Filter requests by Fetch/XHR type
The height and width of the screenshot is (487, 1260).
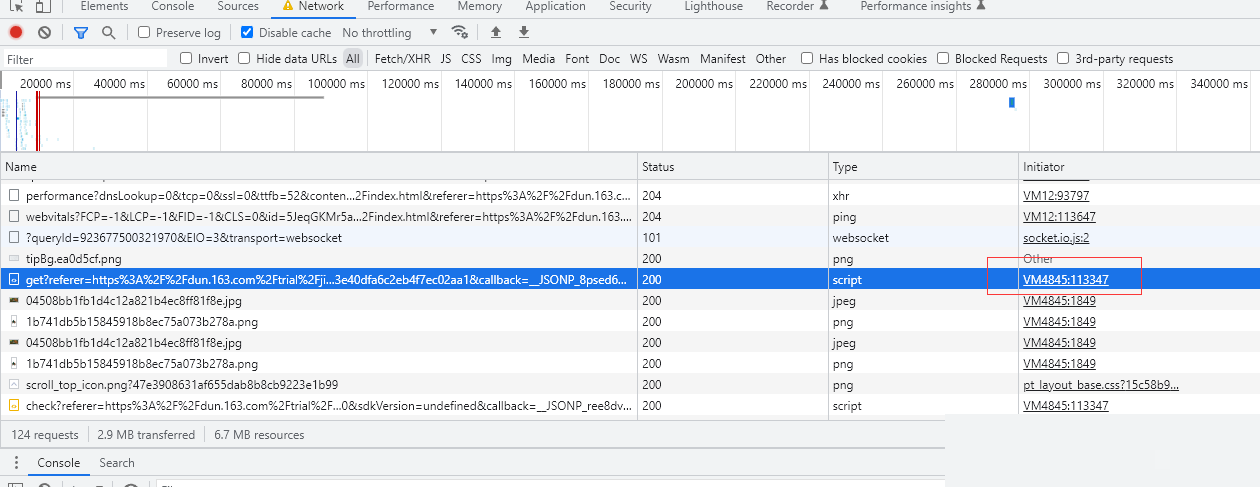click(403, 59)
